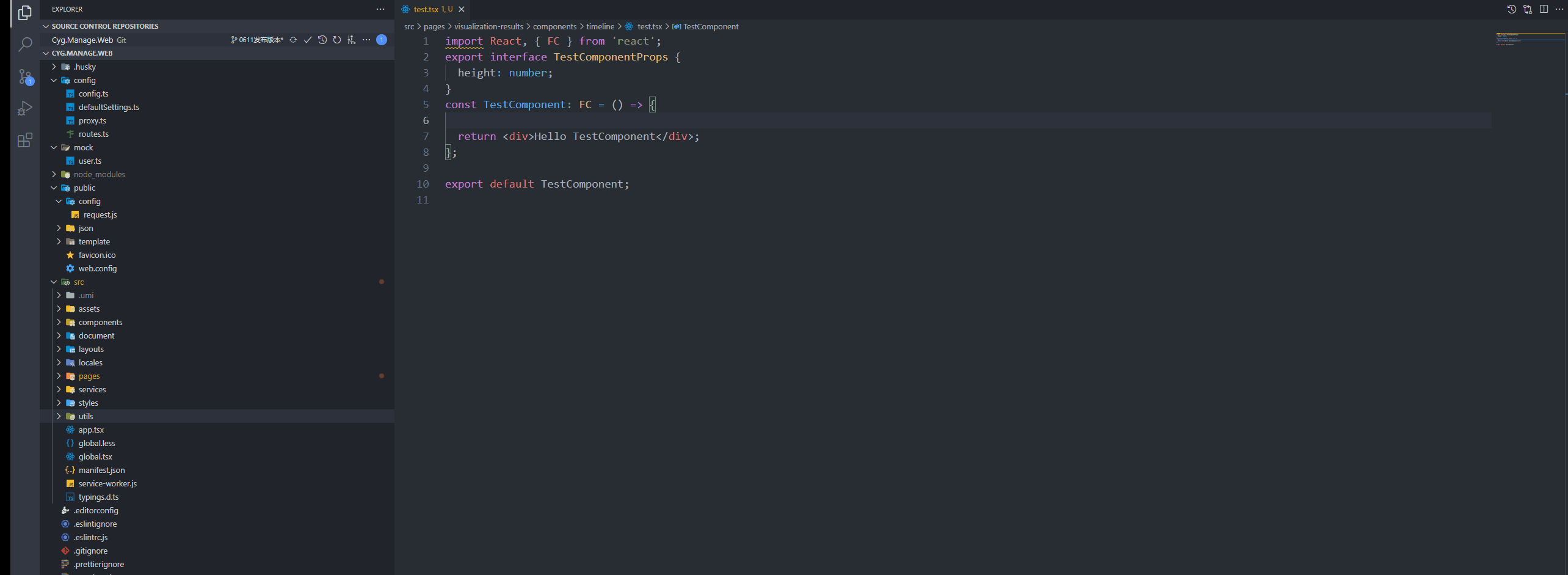
Task: Open global.tsx file
Action: pyautogui.click(x=95, y=456)
